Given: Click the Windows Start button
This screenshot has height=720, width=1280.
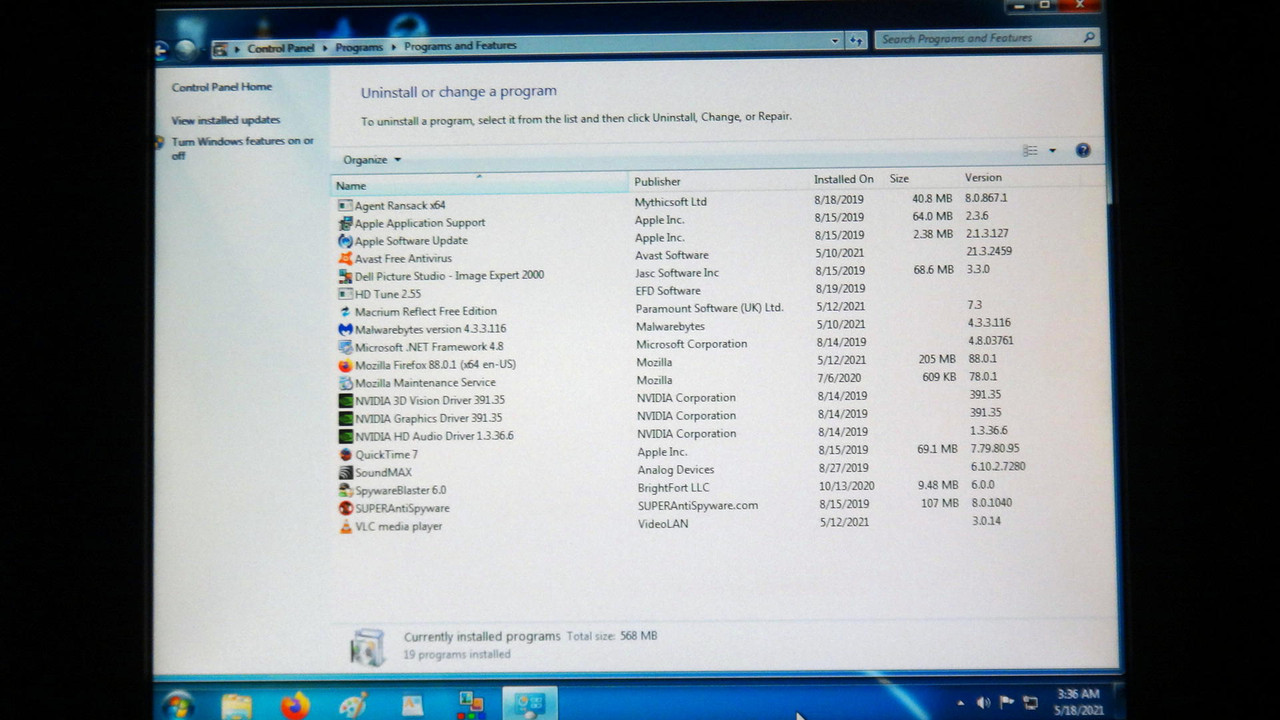Looking at the screenshot, I should point(178,706).
